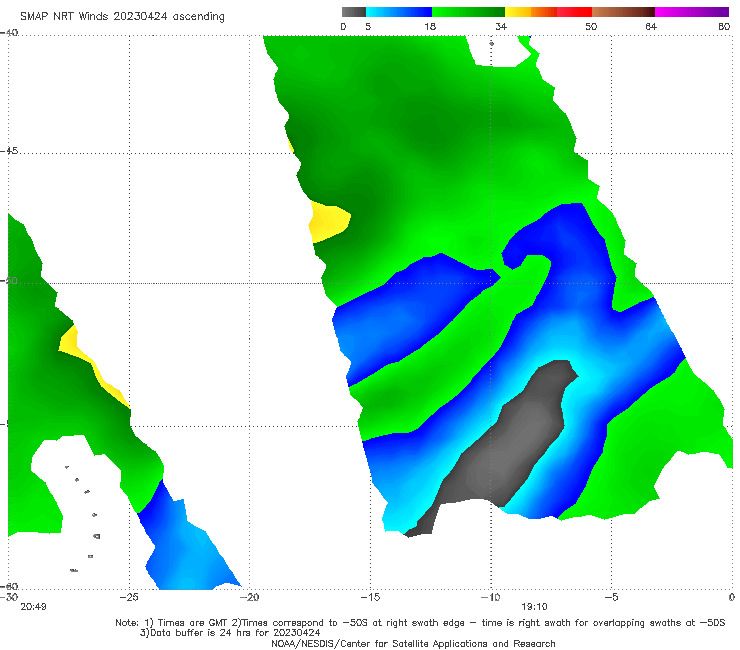
Task: Click the longitude axis label '-10'
Action: click(490, 597)
